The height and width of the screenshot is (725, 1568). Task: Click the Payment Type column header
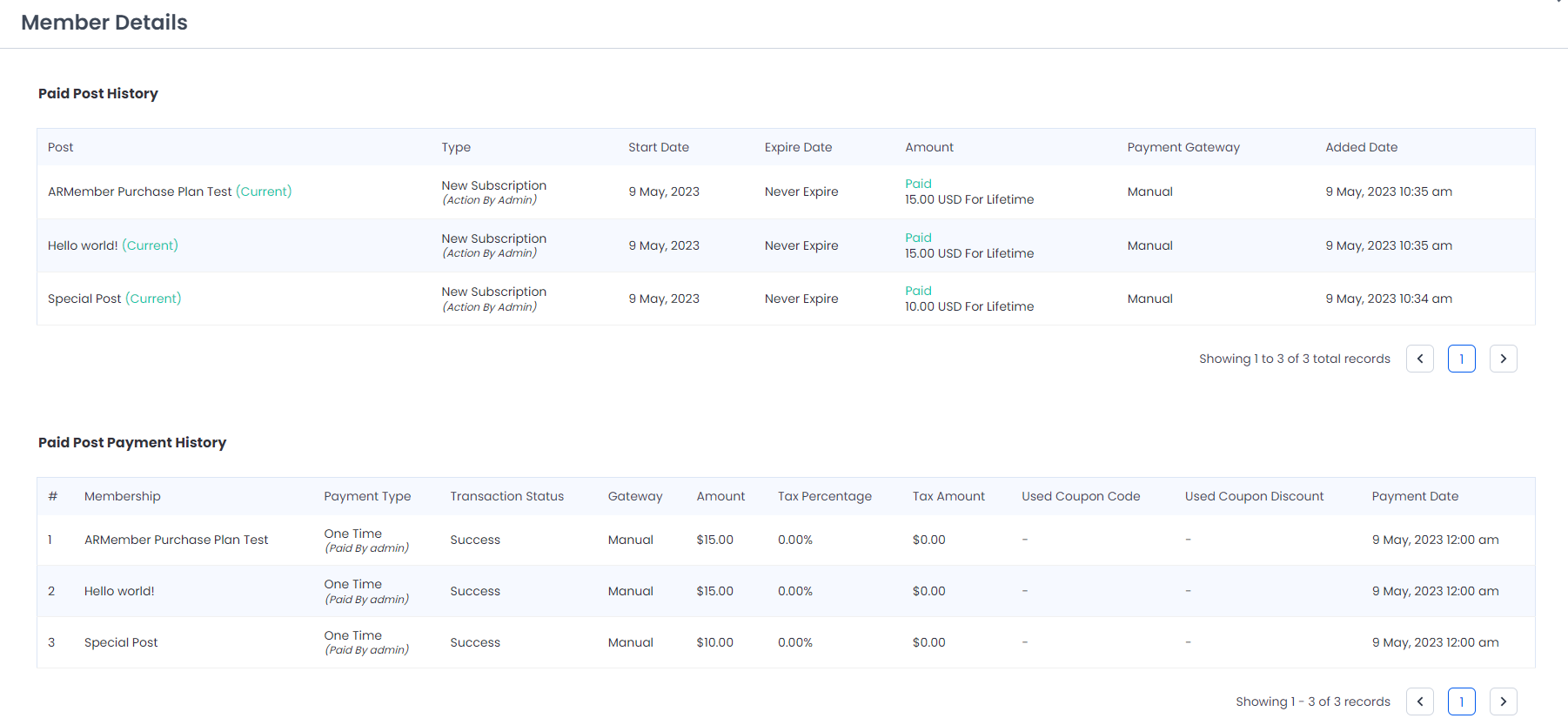[367, 497]
